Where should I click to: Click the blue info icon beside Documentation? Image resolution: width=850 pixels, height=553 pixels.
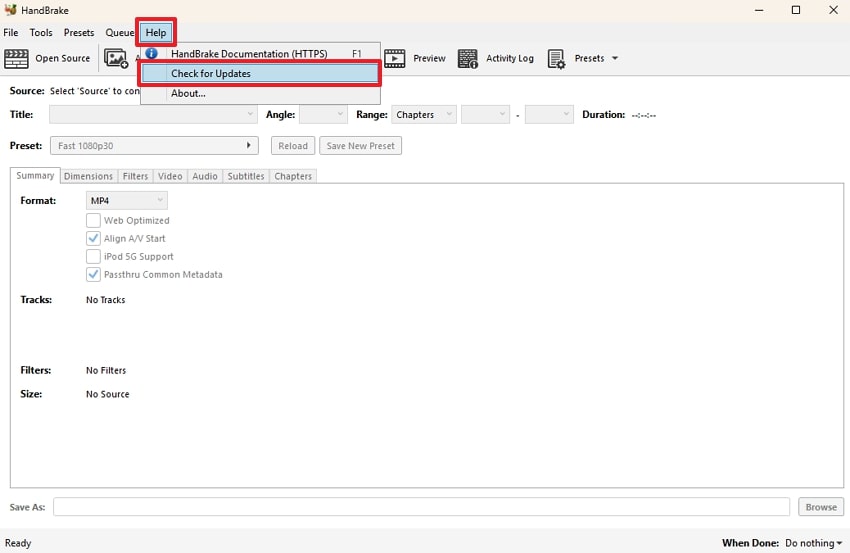(152, 53)
